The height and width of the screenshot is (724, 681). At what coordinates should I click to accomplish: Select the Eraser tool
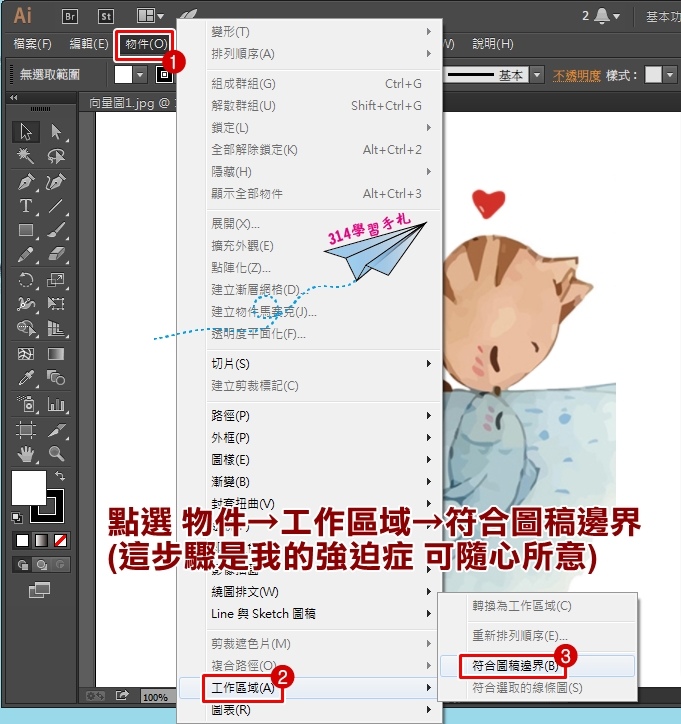[x=56, y=254]
